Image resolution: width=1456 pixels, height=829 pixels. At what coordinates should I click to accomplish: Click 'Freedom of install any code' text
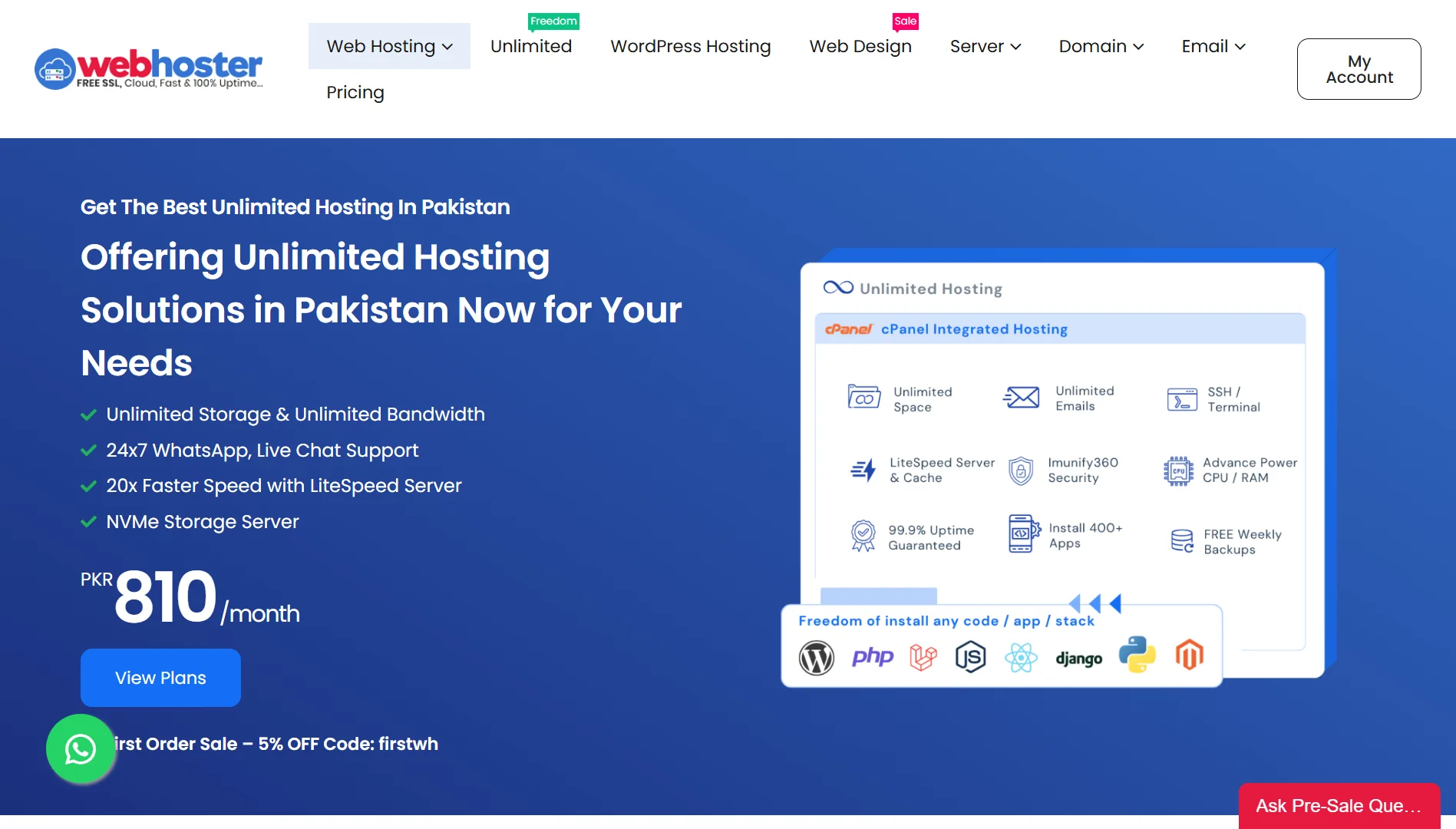click(x=946, y=621)
